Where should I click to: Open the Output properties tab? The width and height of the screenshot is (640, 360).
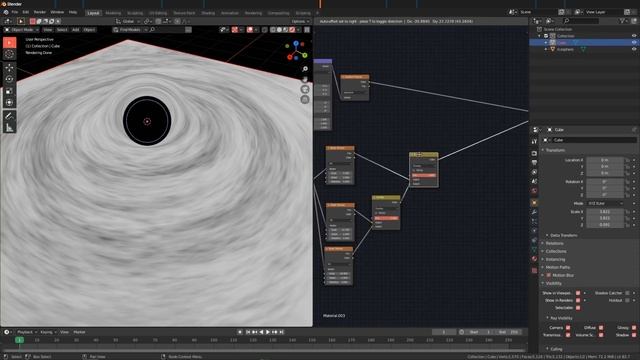click(534, 163)
